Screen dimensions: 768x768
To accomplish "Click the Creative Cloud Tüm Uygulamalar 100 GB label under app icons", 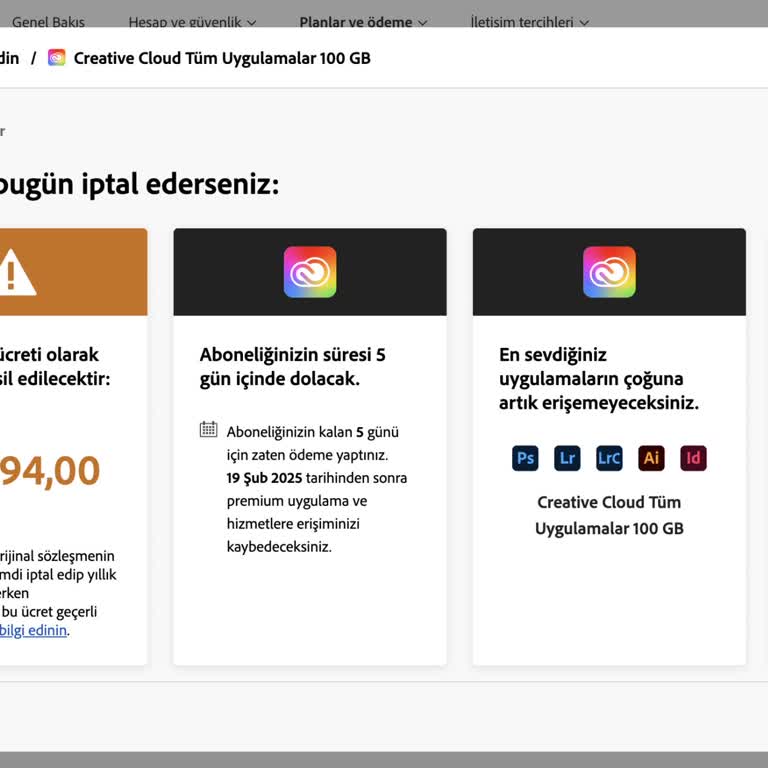I will pos(609,515).
